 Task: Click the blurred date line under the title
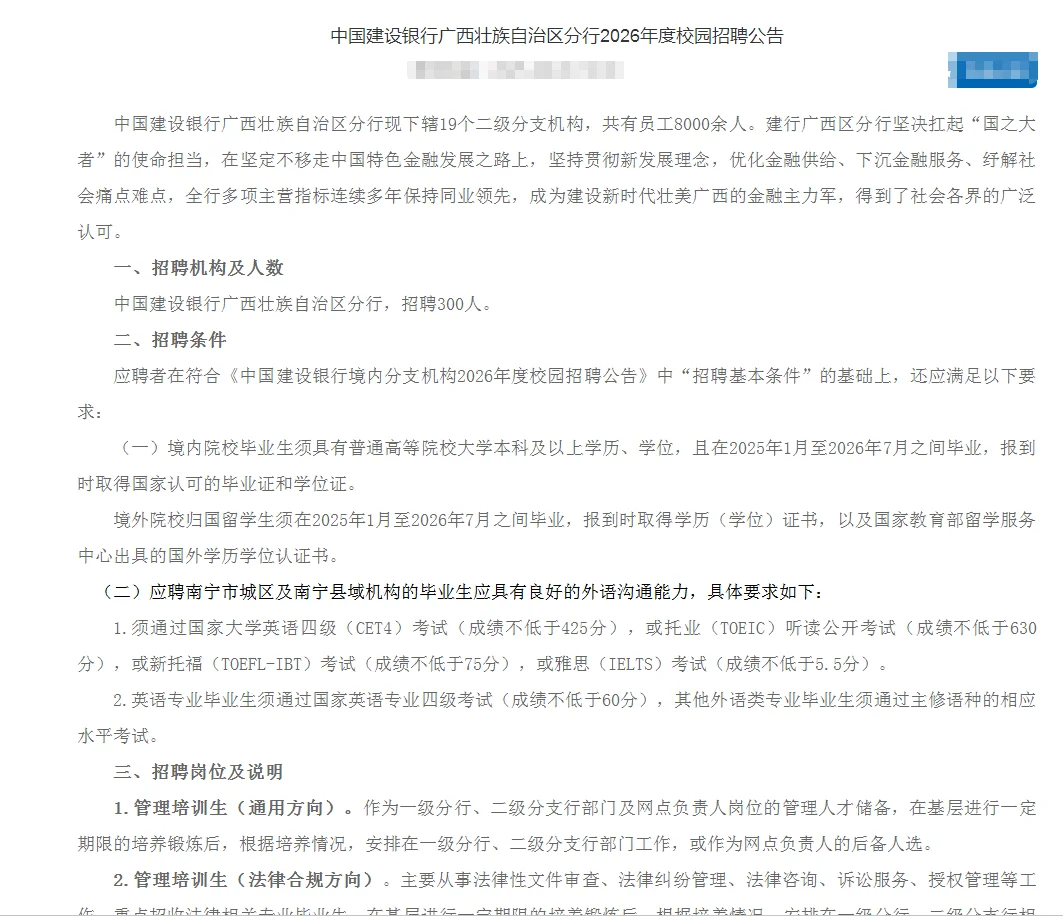515,70
